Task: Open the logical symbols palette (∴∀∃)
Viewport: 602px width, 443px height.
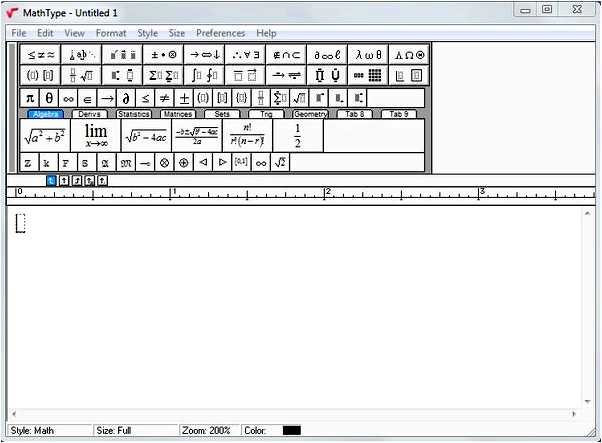Action: [x=245, y=55]
